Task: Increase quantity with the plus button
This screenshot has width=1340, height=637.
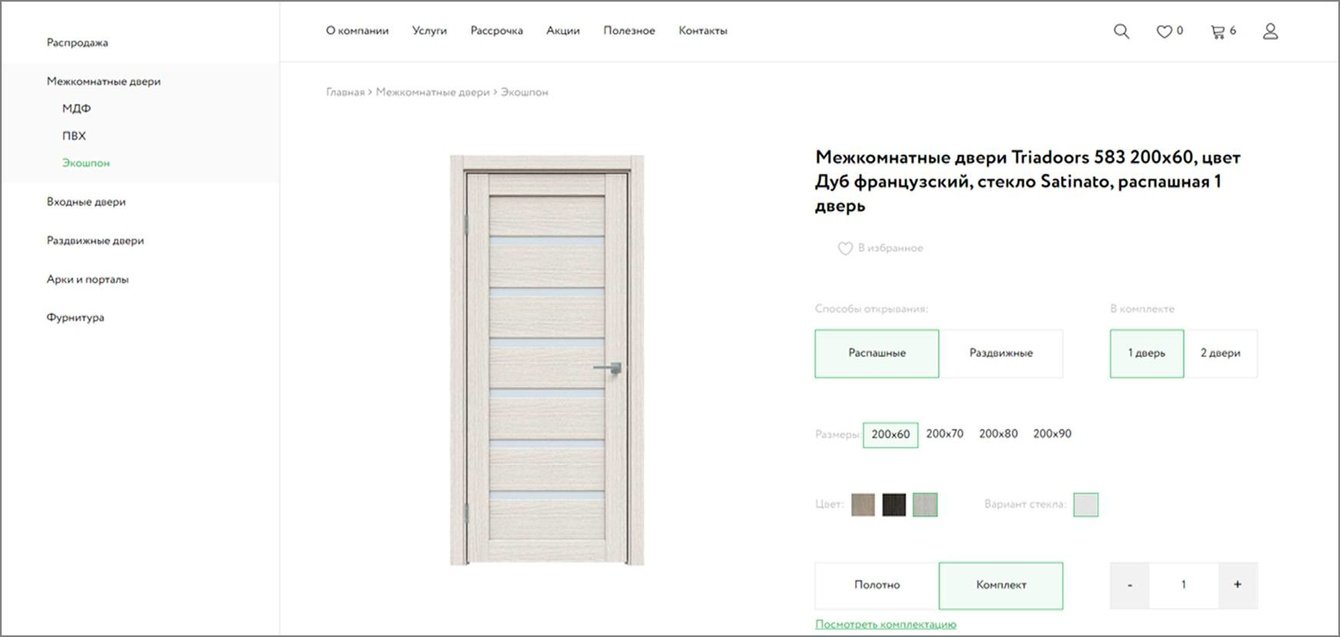Action: coord(1237,585)
